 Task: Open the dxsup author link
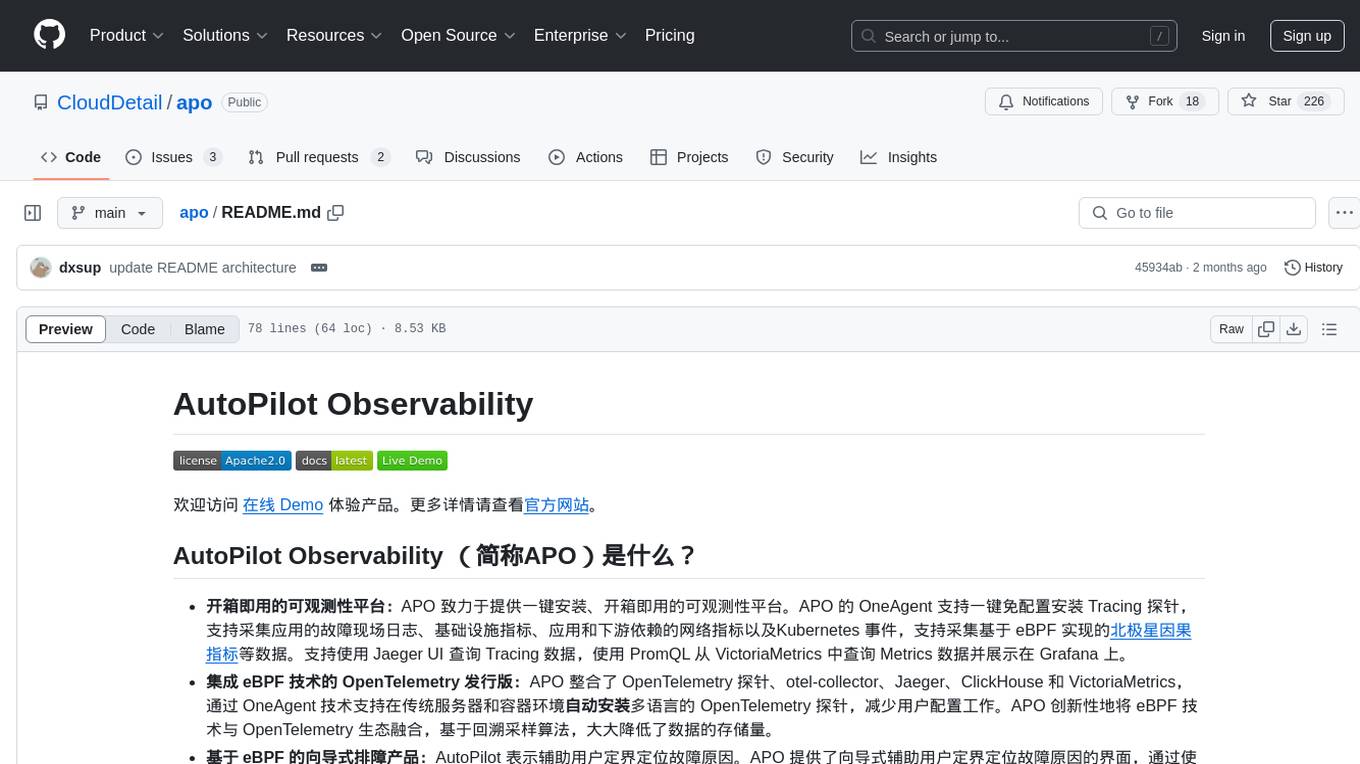coord(80,268)
